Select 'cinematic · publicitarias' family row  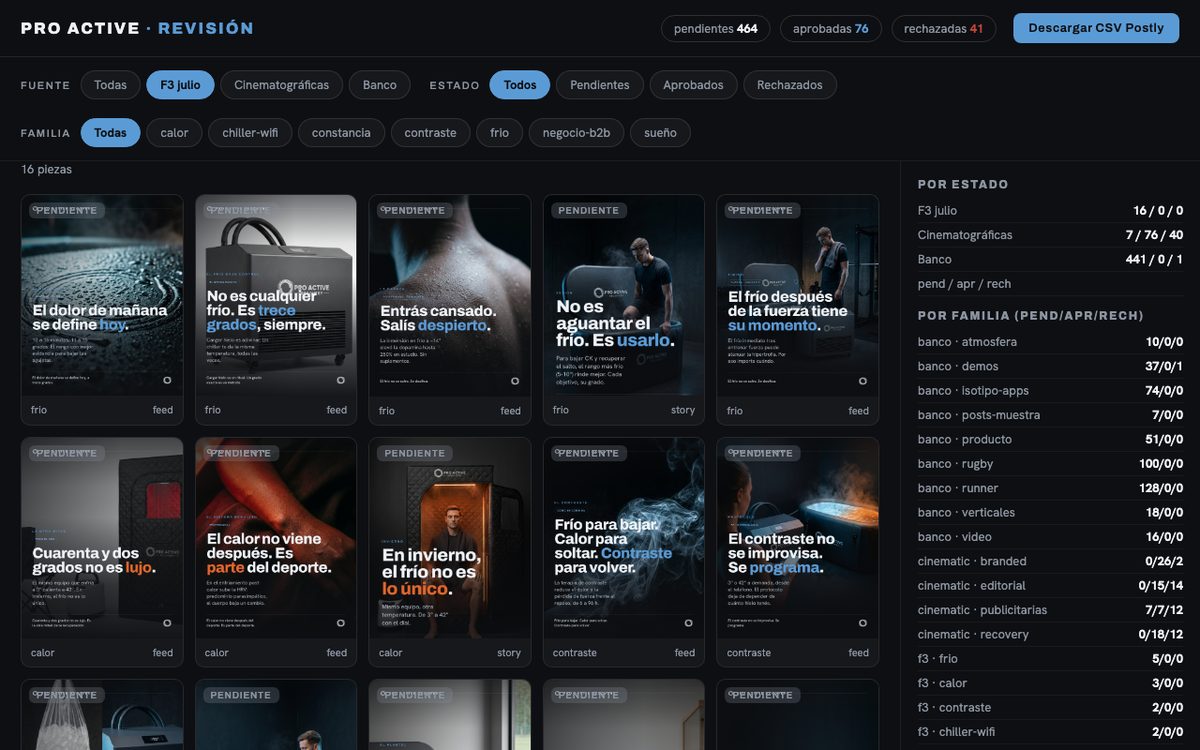pyautogui.click(x=1050, y=610)
